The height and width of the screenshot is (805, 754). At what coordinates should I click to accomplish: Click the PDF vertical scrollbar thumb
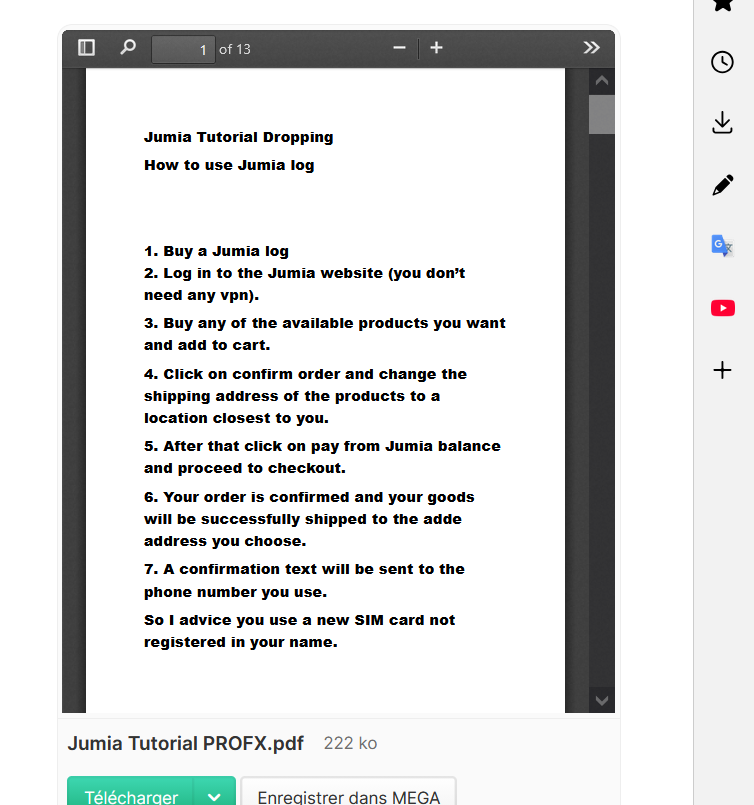[x=602, y=114]
